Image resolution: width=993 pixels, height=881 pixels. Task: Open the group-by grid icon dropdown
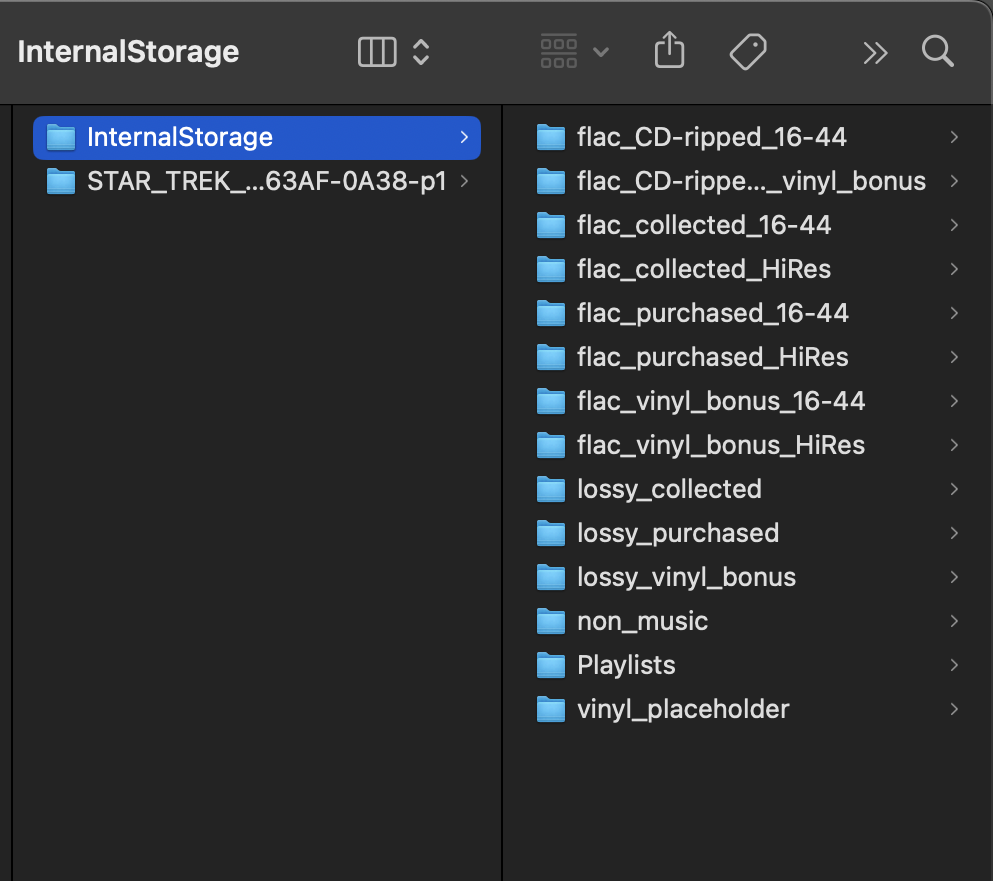coord(574,51)
